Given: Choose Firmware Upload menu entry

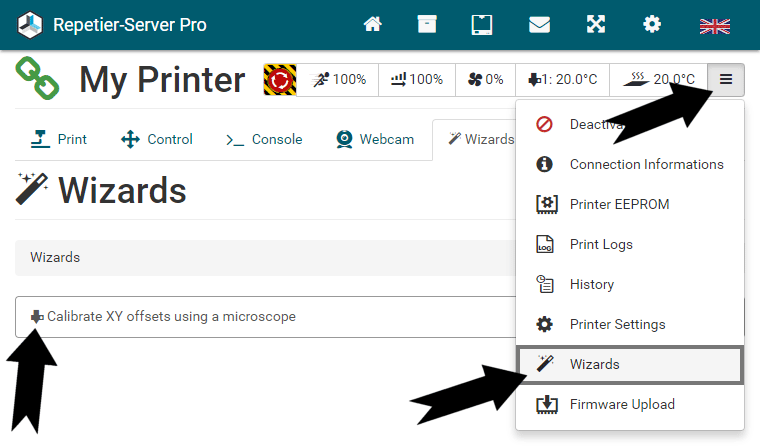Looking at the screenshot, I should coord(621,404).
